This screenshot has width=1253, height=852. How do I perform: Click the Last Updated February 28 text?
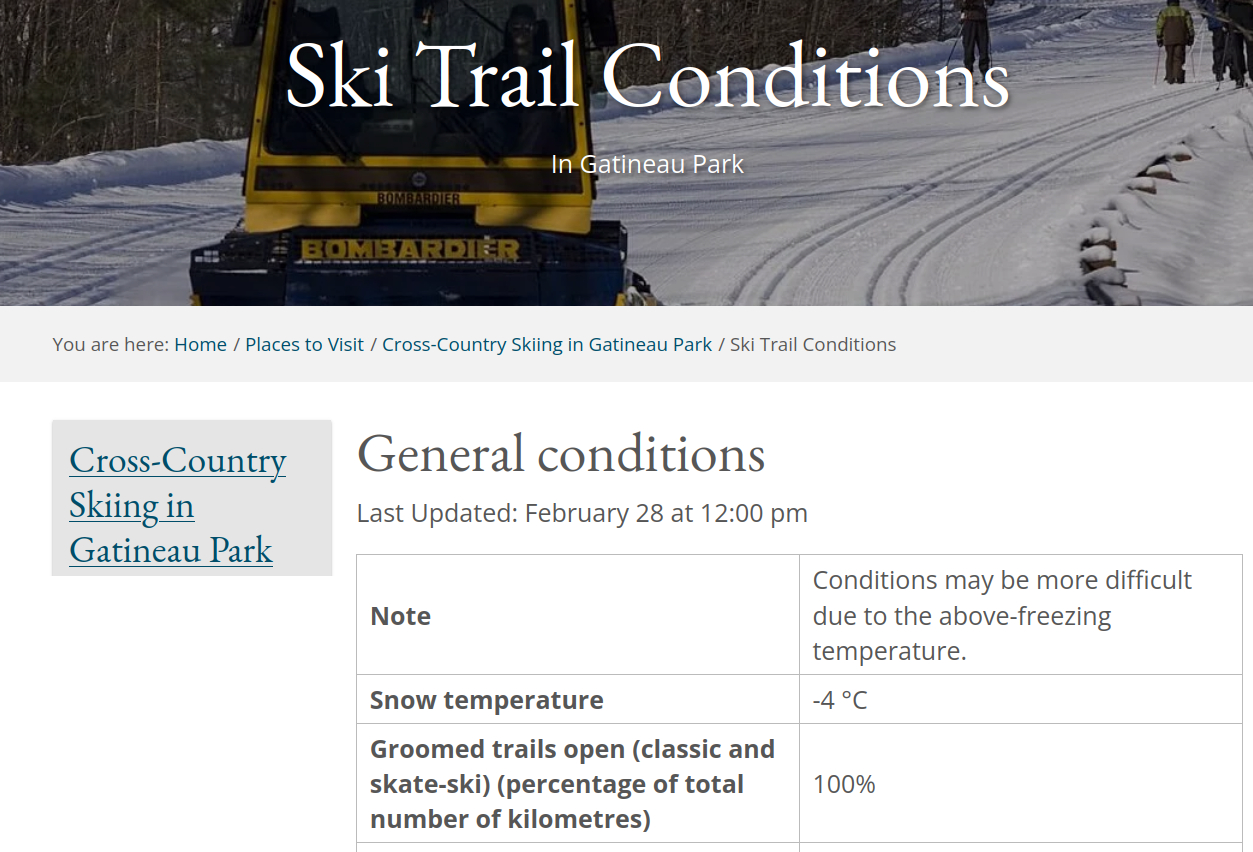coord(582,514)
